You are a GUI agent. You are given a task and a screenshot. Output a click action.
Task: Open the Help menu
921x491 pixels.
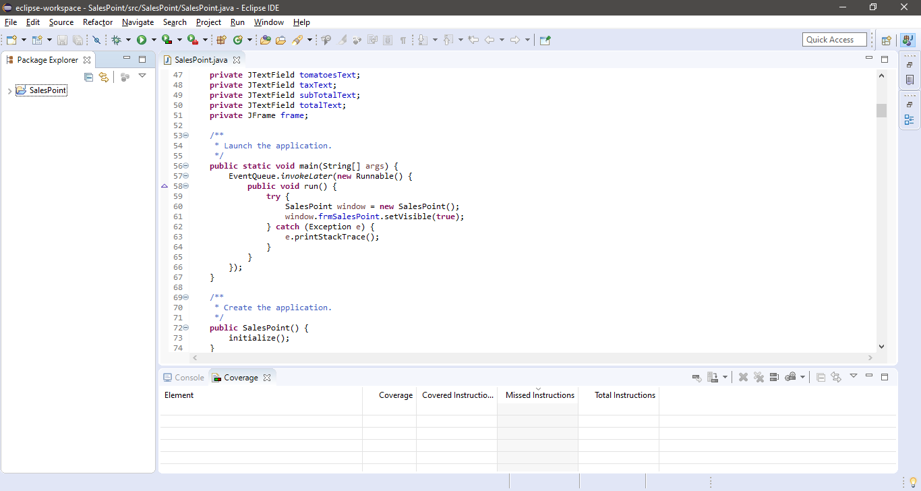click(301, 22)
